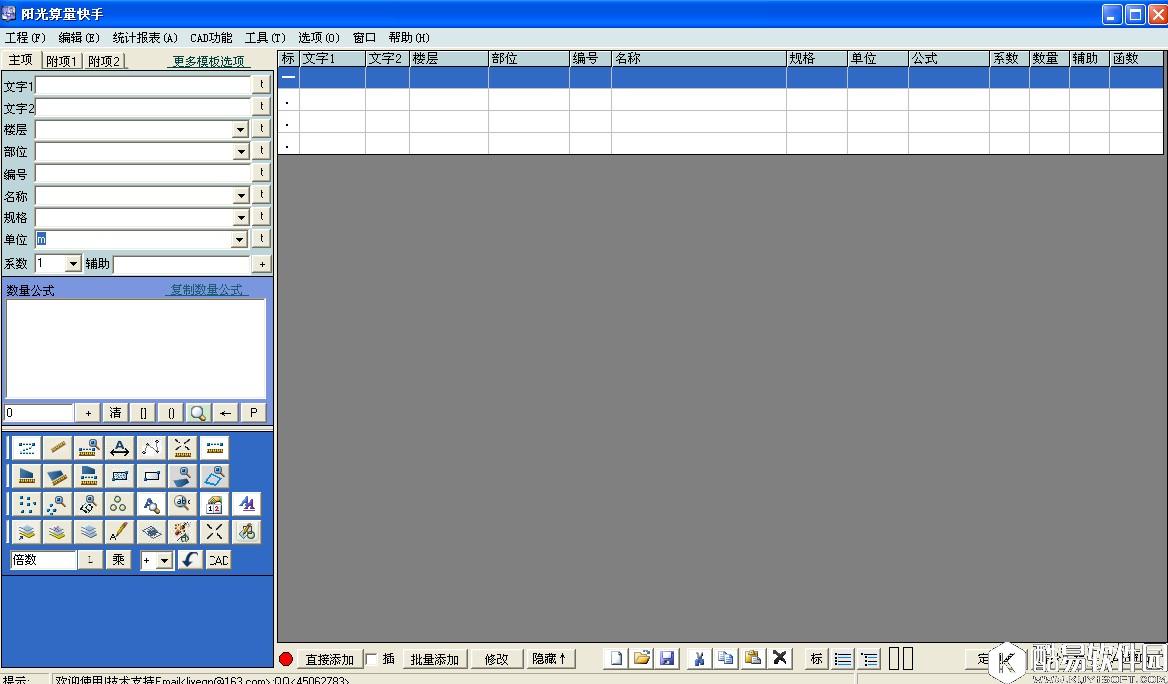The width and height of the screenshot is (1168, 684).
Task: Open the plus operator dropdown near 倍数
Action: (x=162, y=560)
